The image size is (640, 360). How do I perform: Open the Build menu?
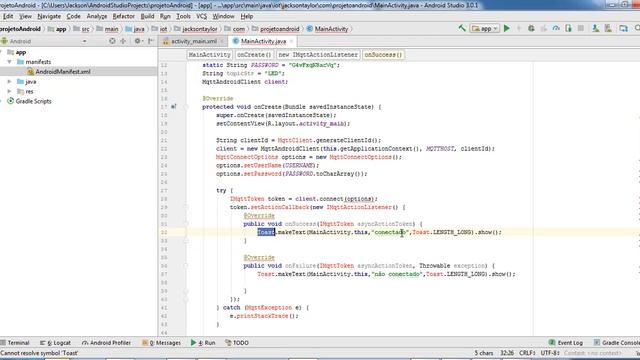(147, 16)
